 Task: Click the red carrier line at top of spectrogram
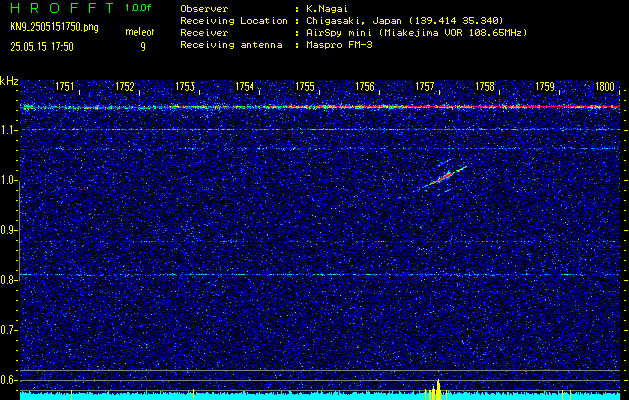(320, 107)
